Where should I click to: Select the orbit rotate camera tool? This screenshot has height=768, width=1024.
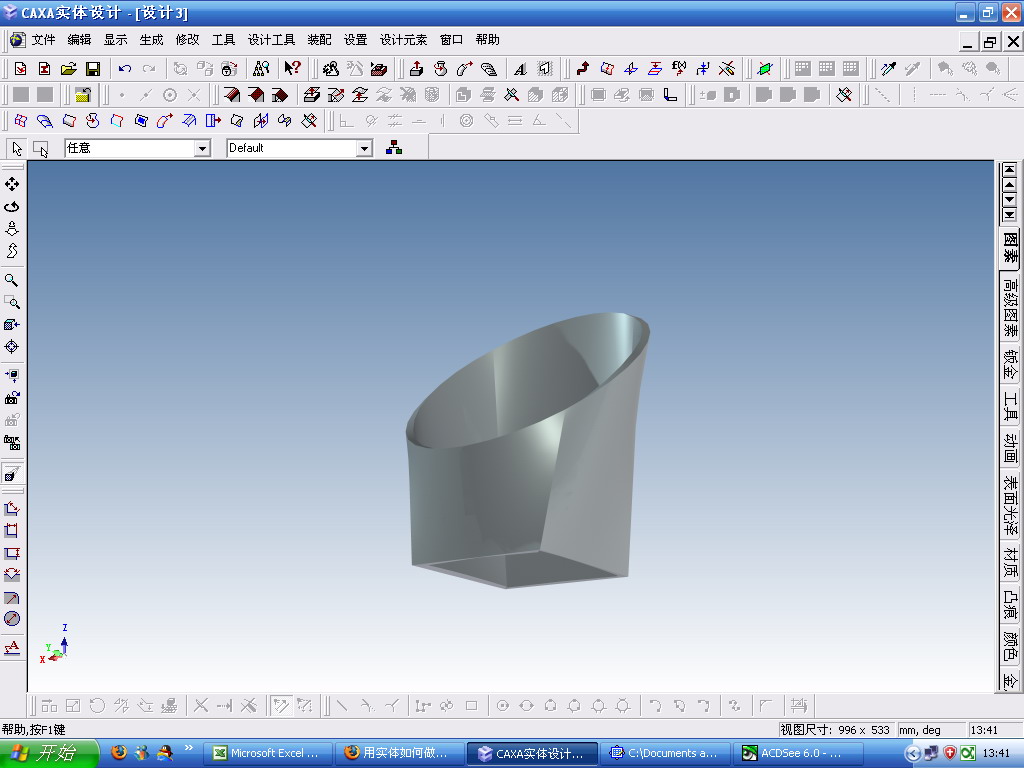(12, 206)
